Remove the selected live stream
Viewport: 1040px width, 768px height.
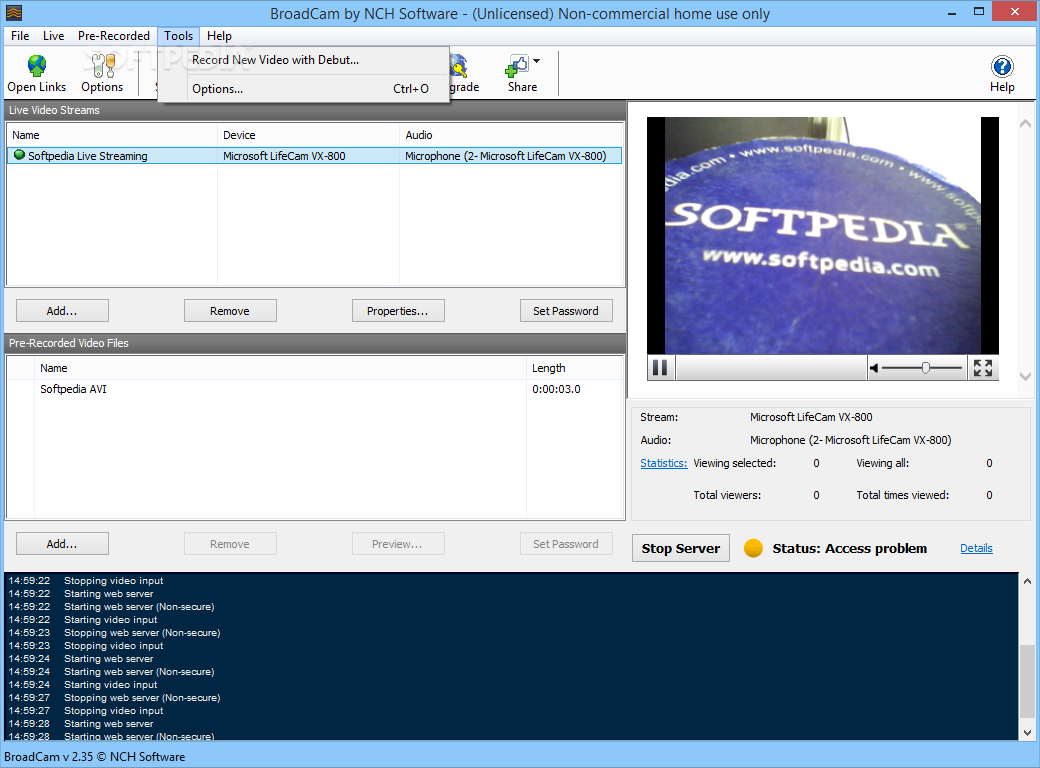pos(230,311)
